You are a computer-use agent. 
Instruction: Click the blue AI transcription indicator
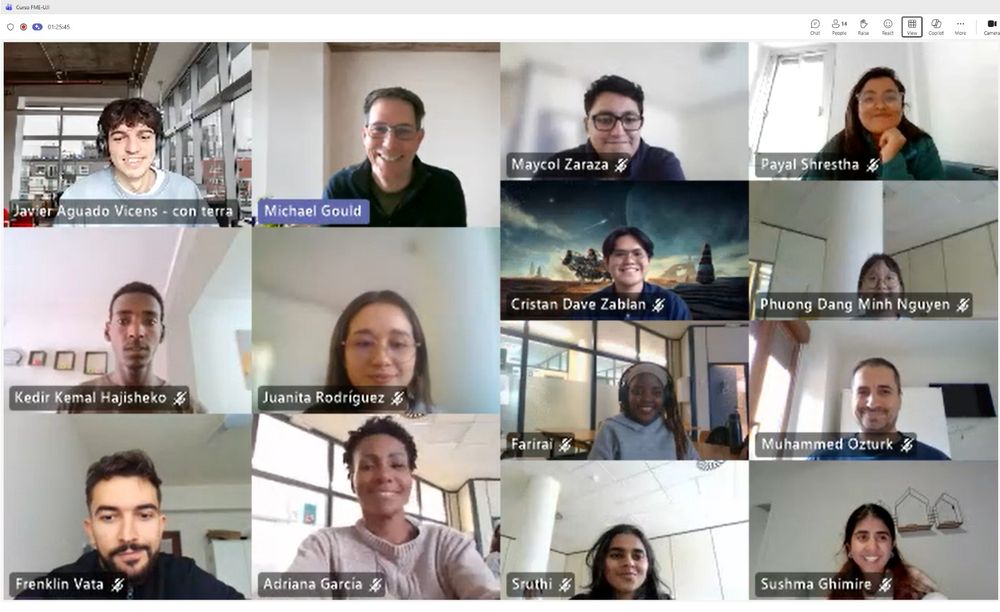click(38, 27)
